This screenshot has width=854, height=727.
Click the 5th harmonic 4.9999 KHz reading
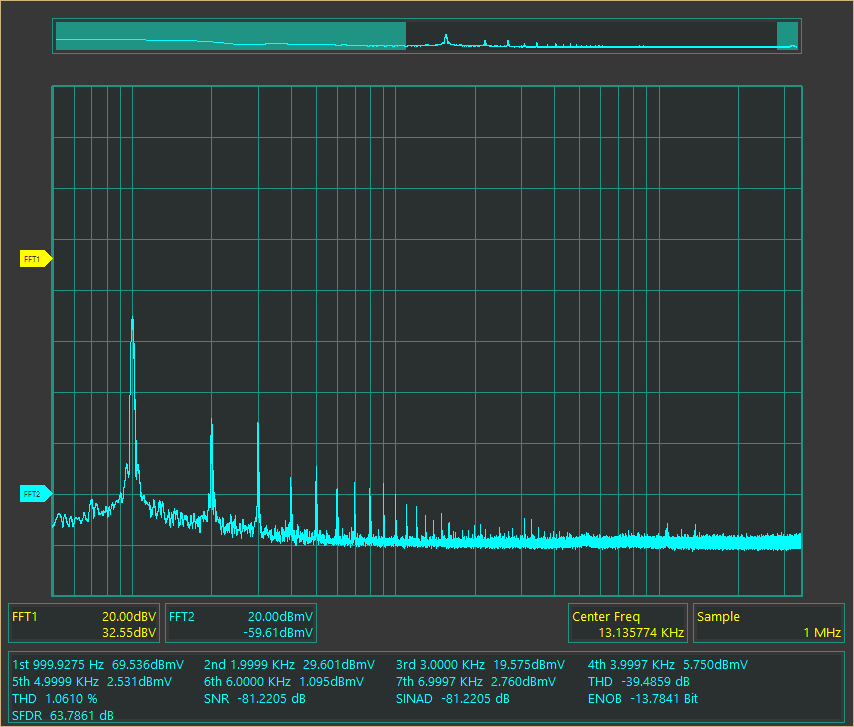click(92, 682)
